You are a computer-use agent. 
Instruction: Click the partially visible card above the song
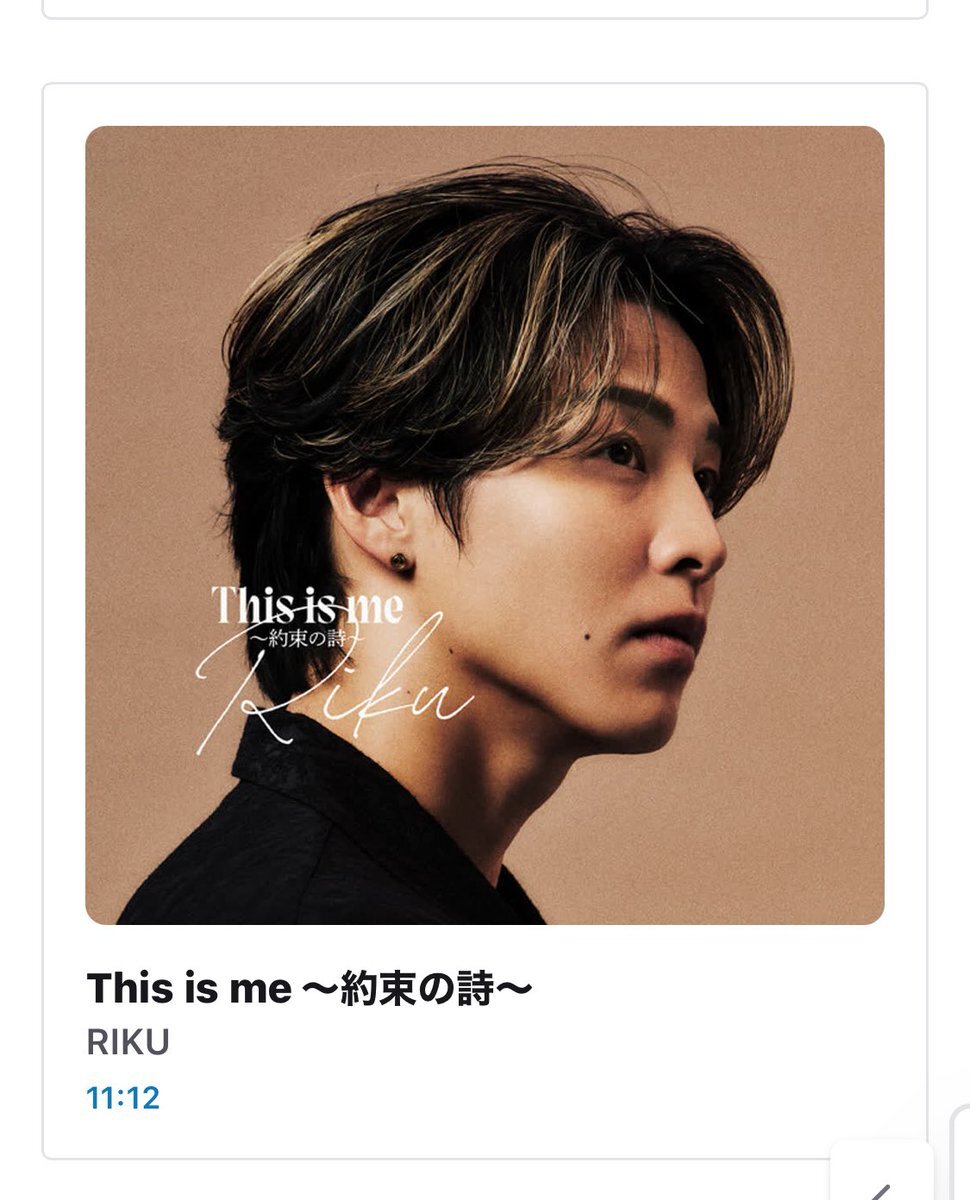485,9
